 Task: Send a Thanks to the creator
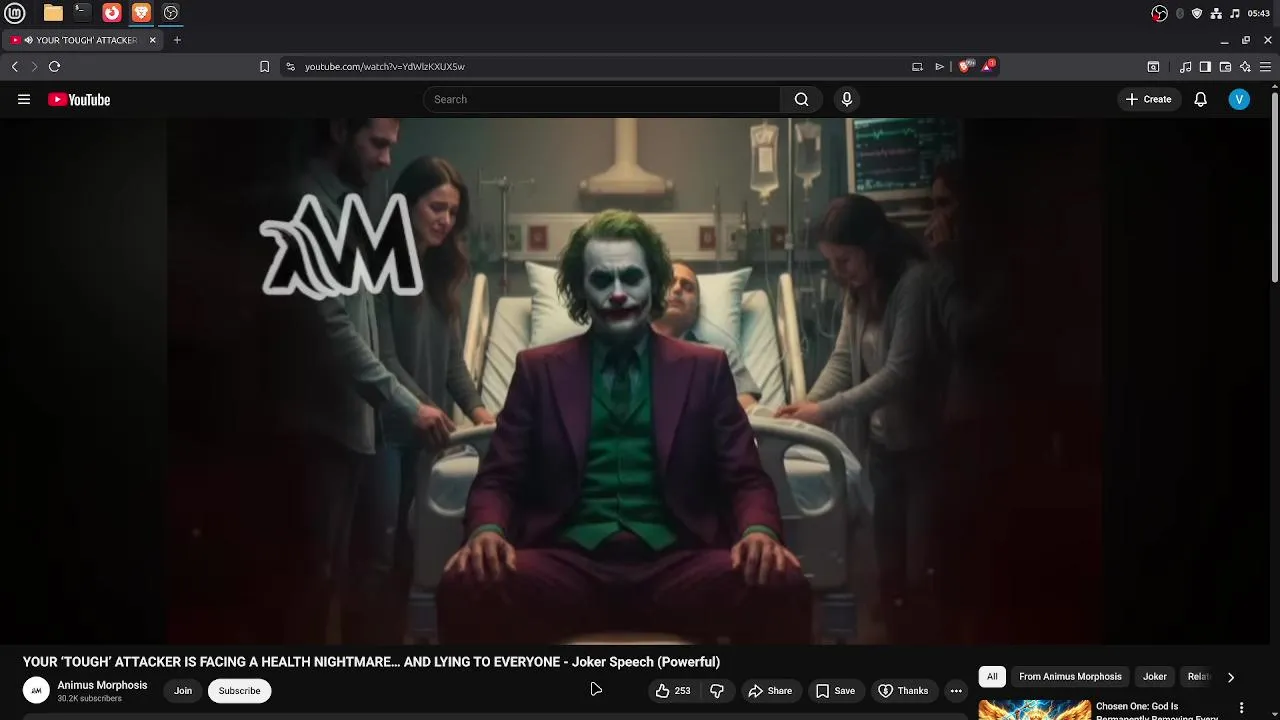point(903,690)
